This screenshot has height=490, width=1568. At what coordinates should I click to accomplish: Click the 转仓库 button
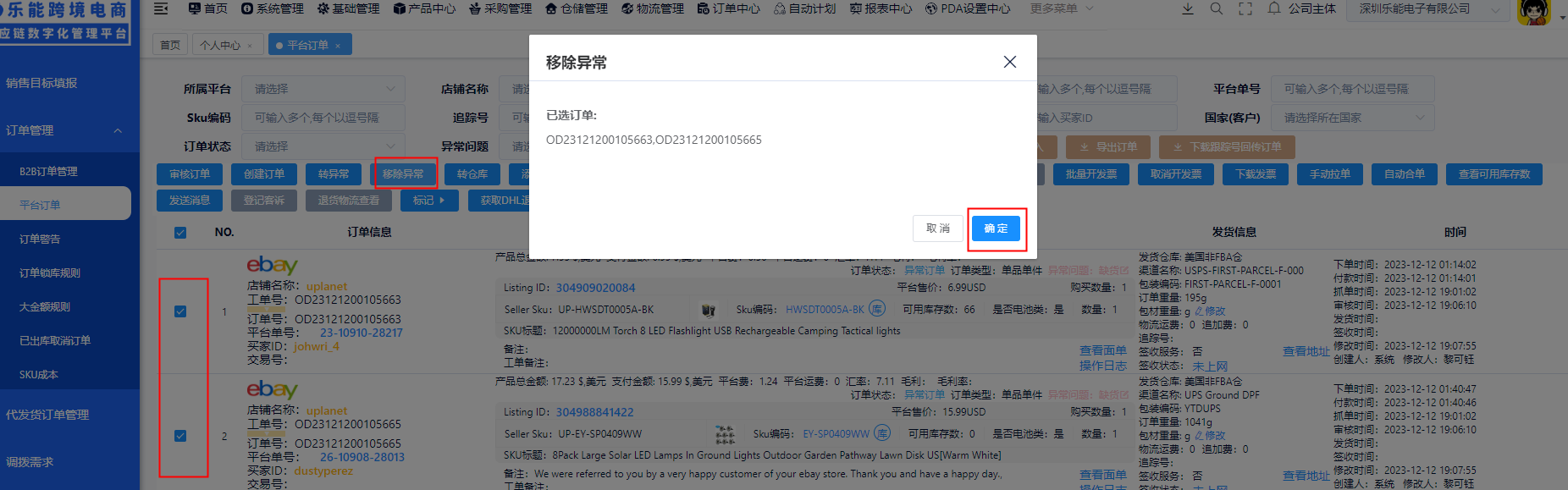[x=472, y=174]
